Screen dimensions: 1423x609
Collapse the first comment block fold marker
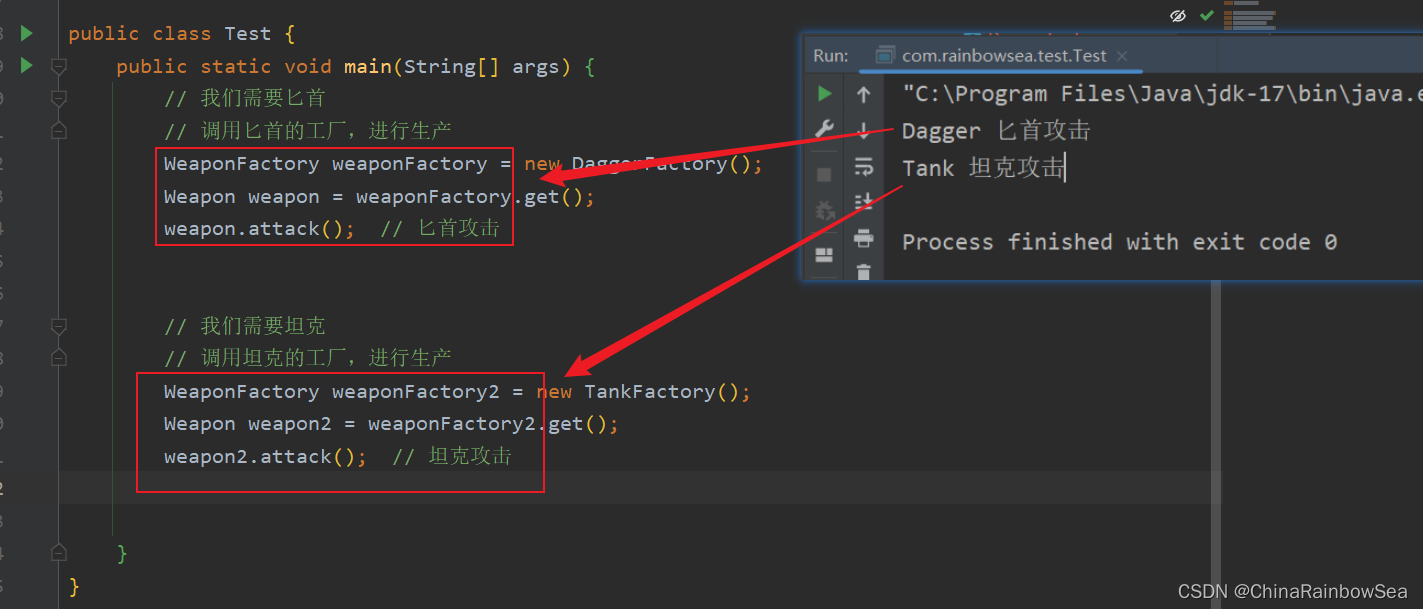pos(59,98)
